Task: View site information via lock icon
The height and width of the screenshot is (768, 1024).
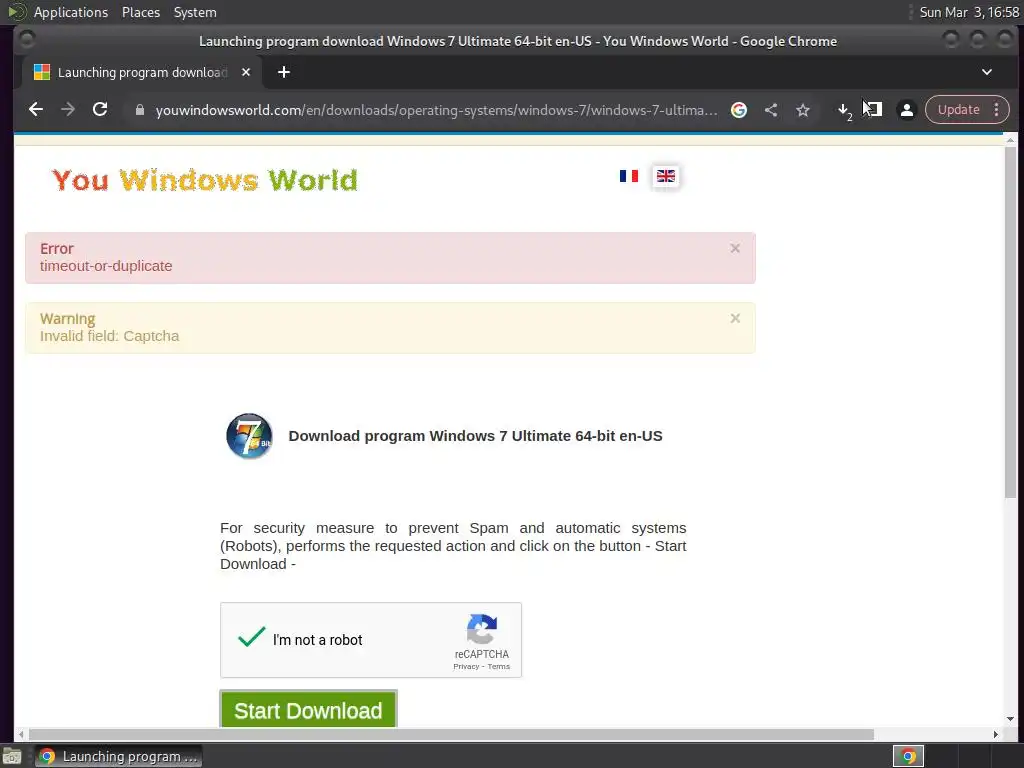Action: [139, 110]
